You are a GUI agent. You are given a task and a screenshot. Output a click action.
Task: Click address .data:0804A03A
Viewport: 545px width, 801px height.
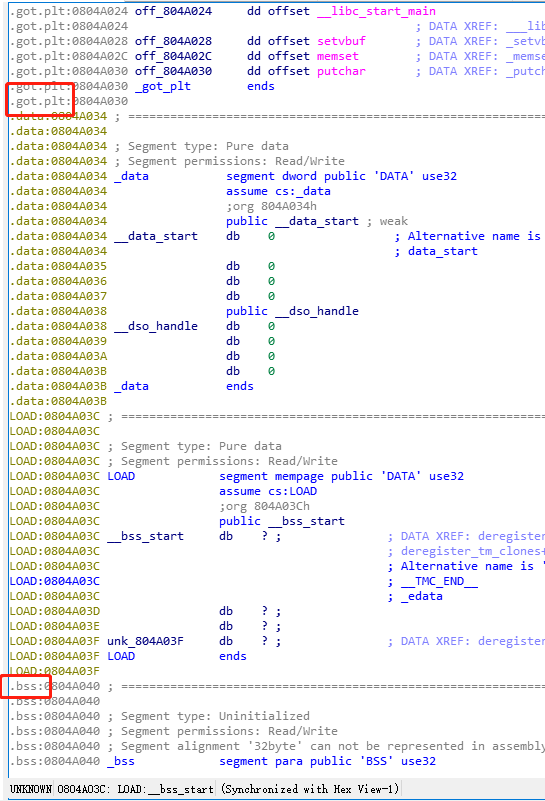pyautogui.click(x=58, y=356)
